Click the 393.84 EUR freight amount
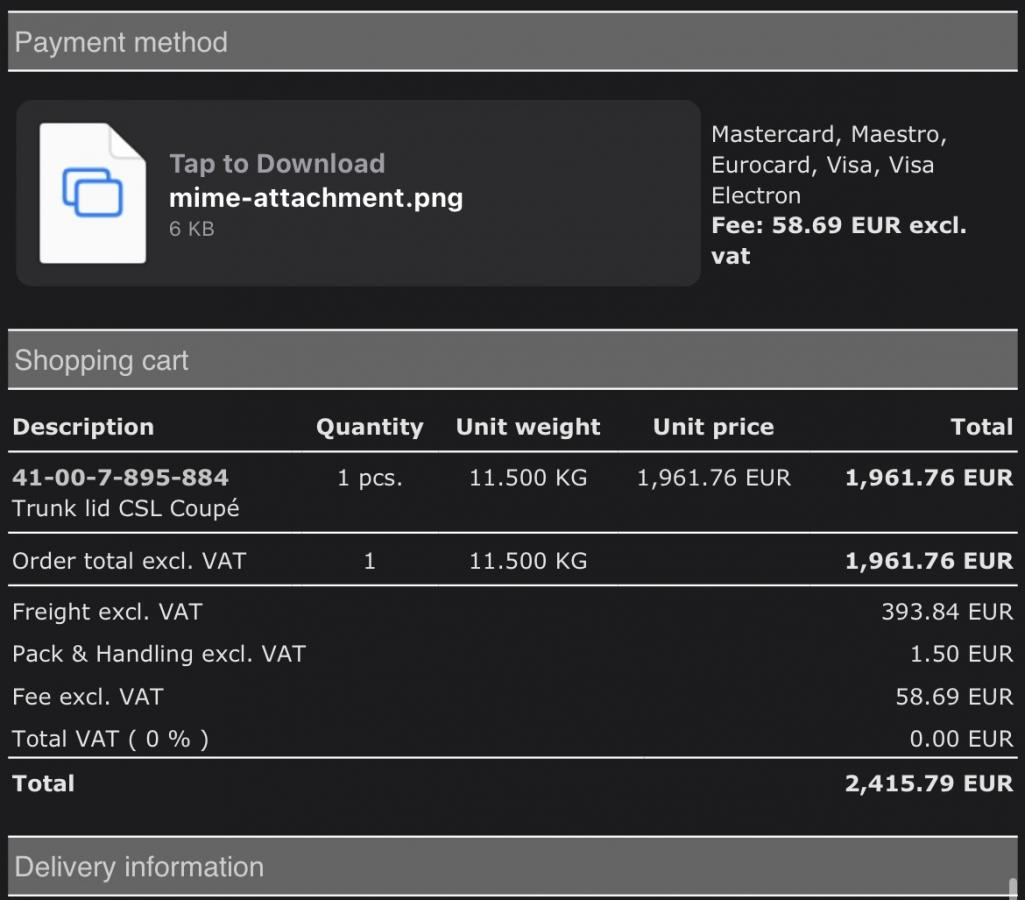The width and height of the screenshot is (1025, 900). click(x=946, y=611)
